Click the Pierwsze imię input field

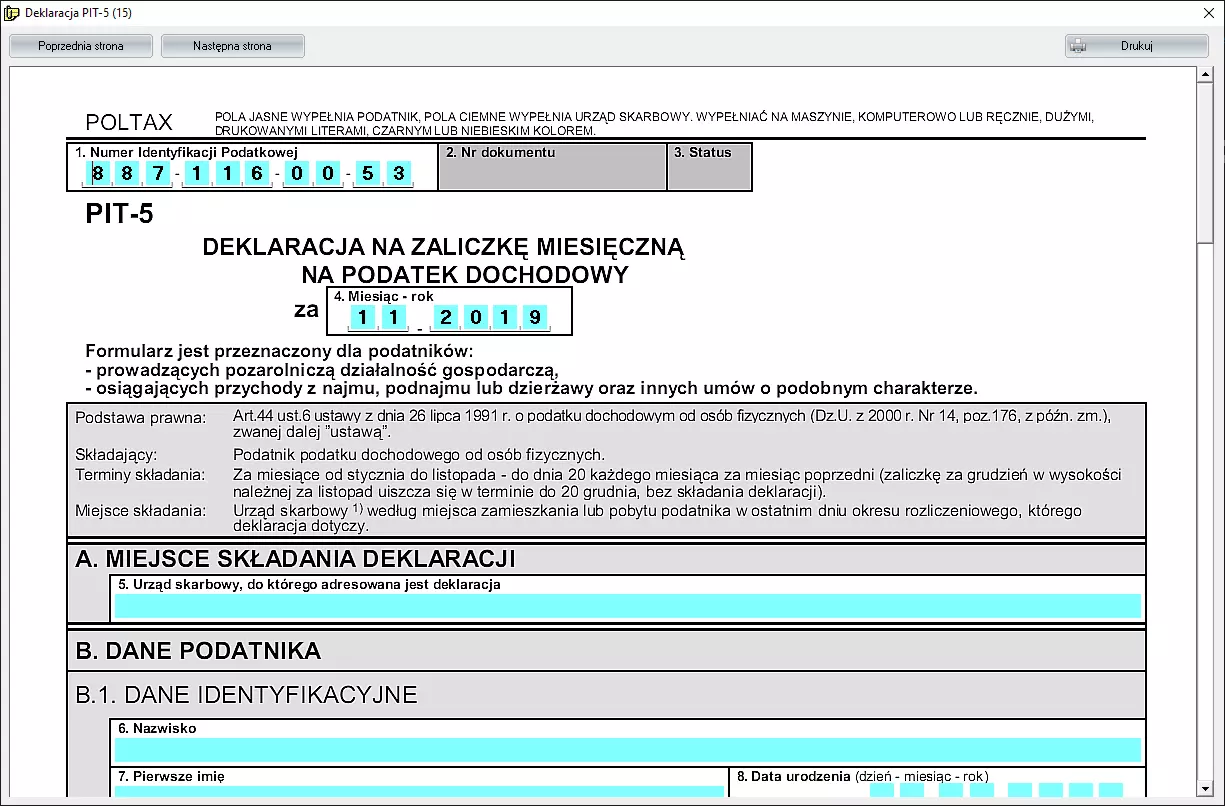(419, 792)
